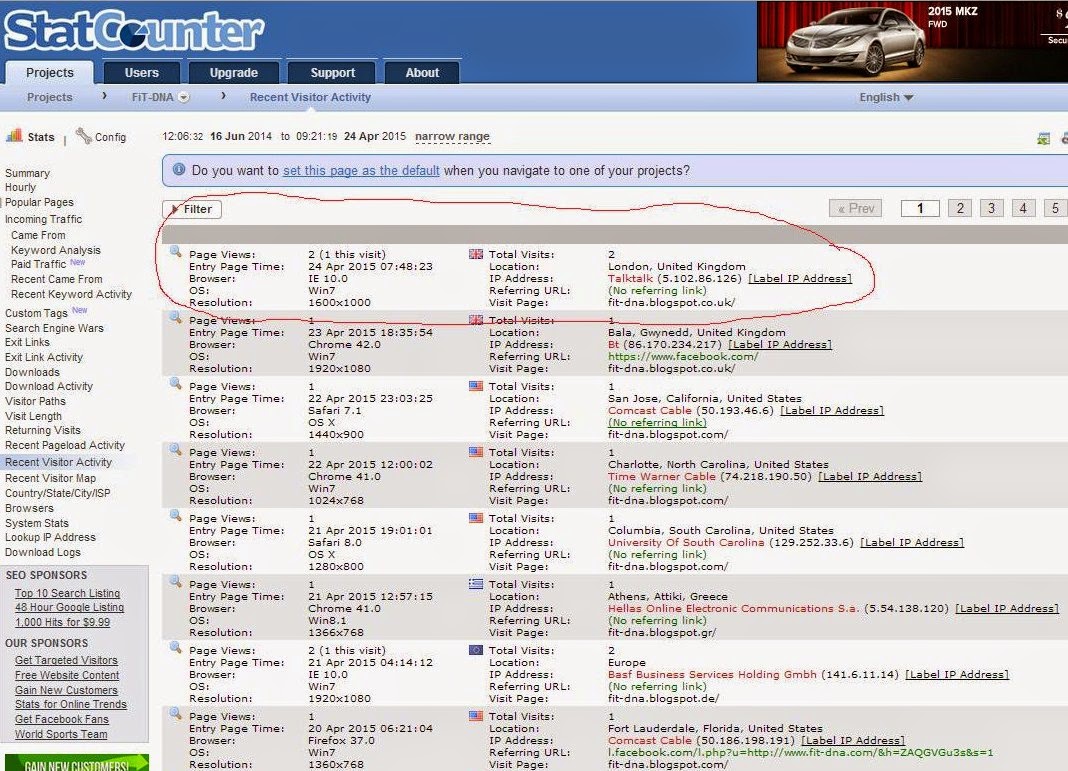
Task: Open Hourly stats in sidebar
Action: click(20, 187)
